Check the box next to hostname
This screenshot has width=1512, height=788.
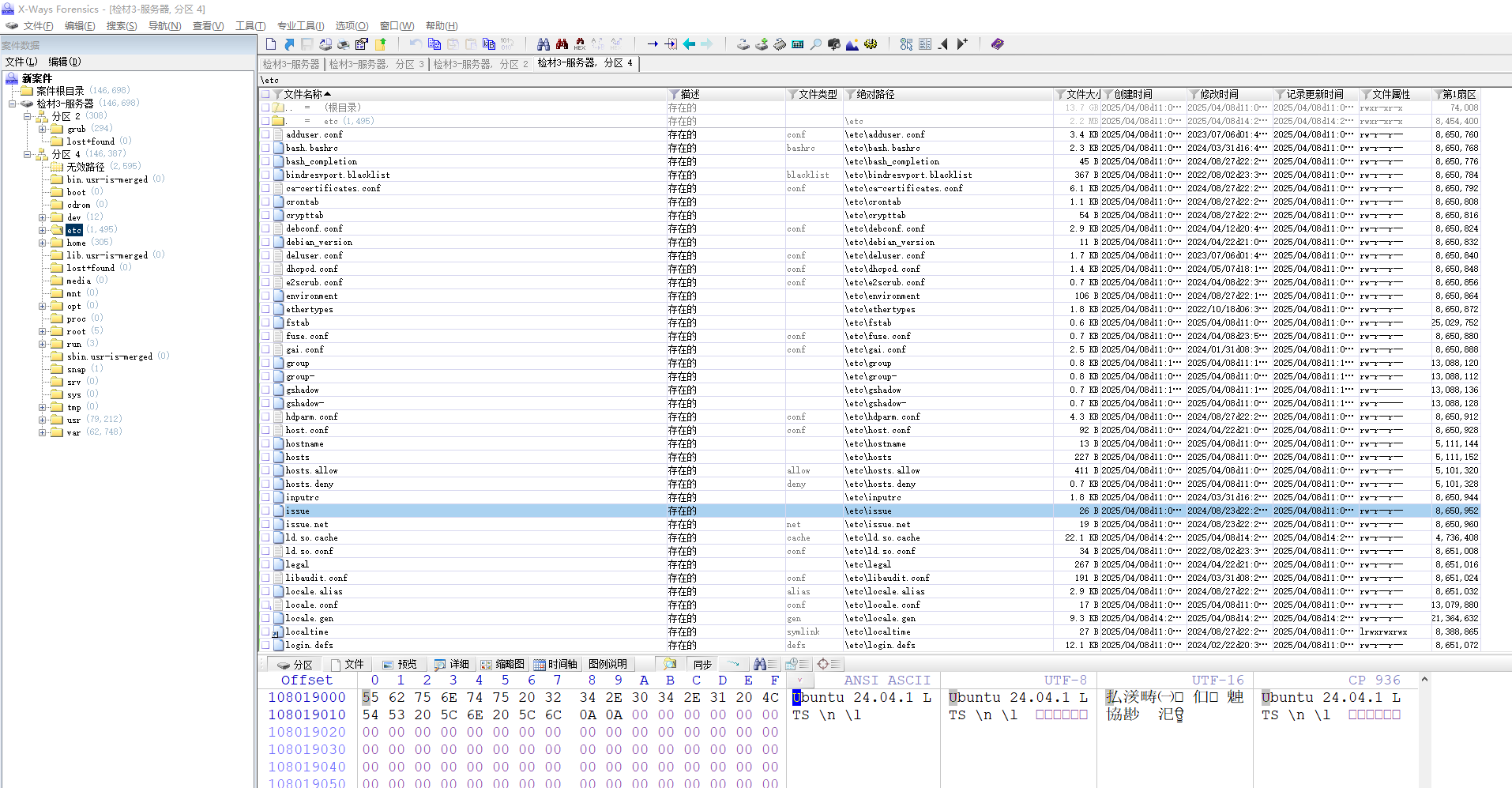(x=265, y=443)
